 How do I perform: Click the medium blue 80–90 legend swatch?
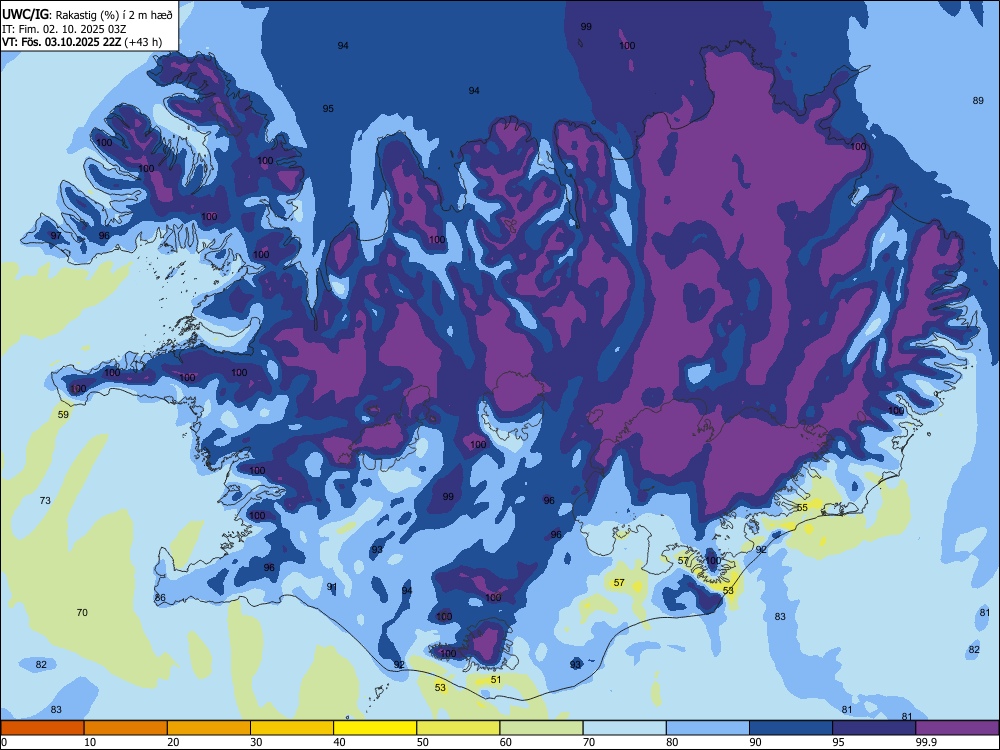[708, 728]
